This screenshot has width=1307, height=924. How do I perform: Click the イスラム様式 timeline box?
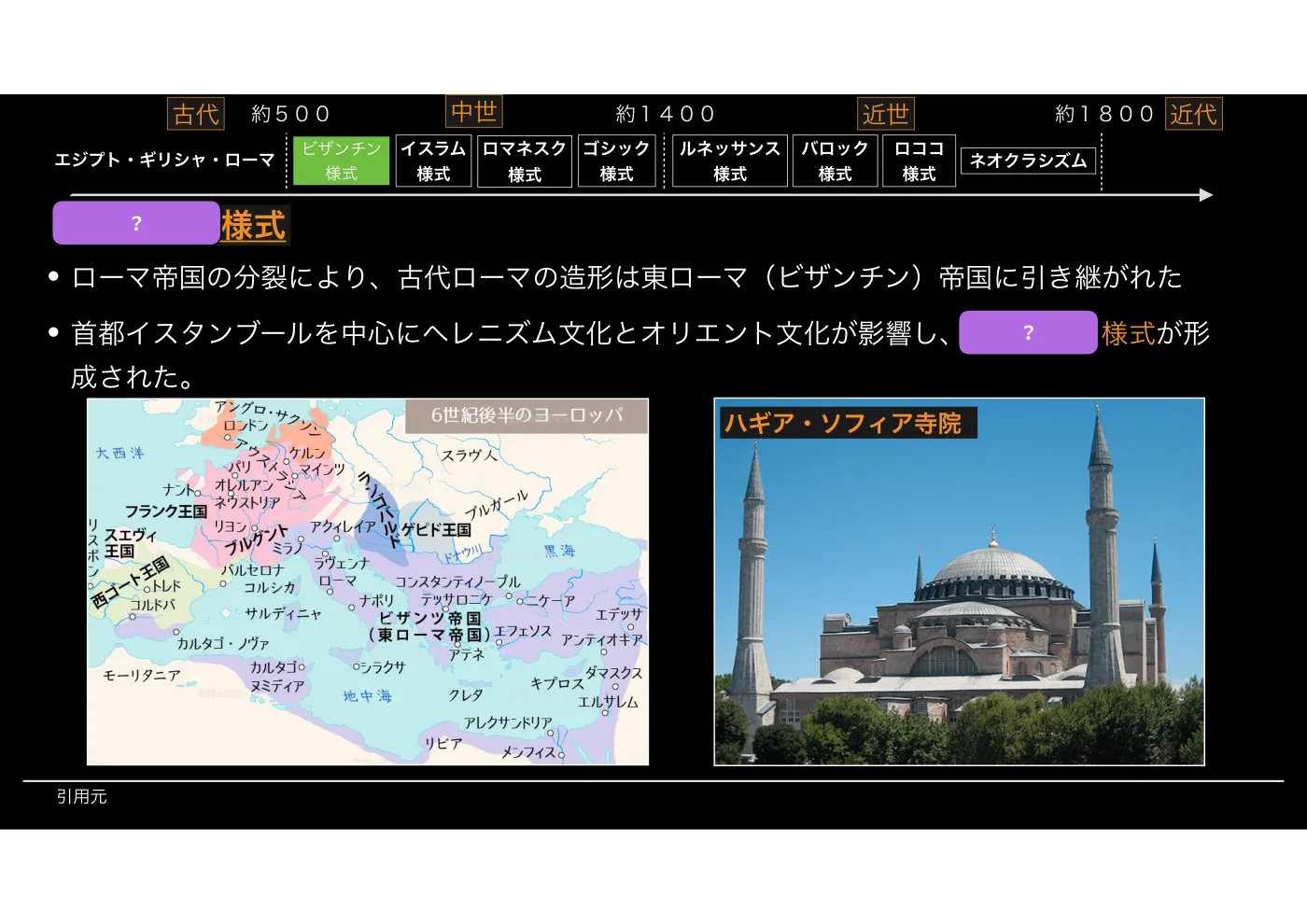click(x=433, y=161)
